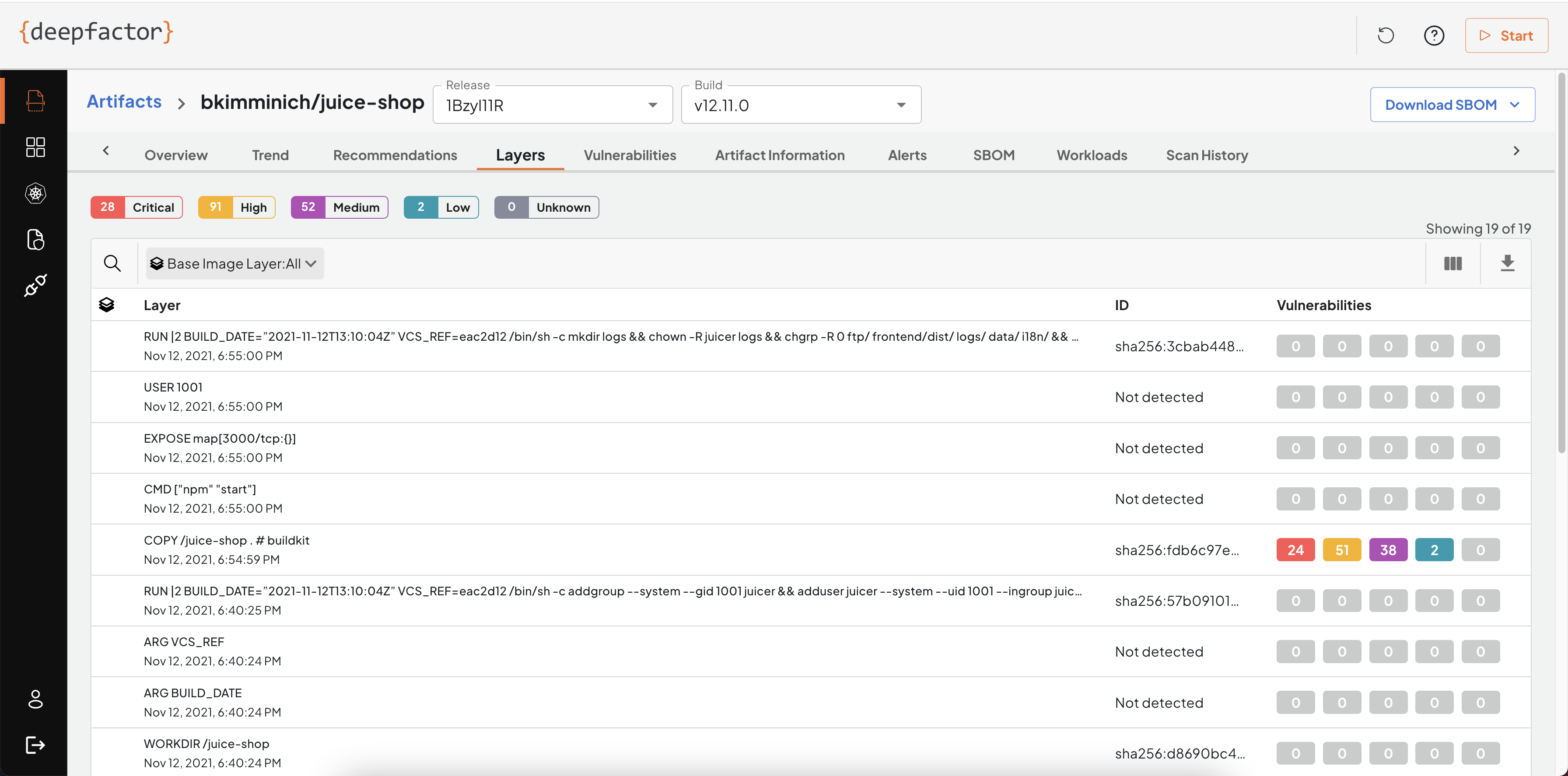
Task: Go to the Artifacts breadcrumb link
Action: [x=124, y=101]
